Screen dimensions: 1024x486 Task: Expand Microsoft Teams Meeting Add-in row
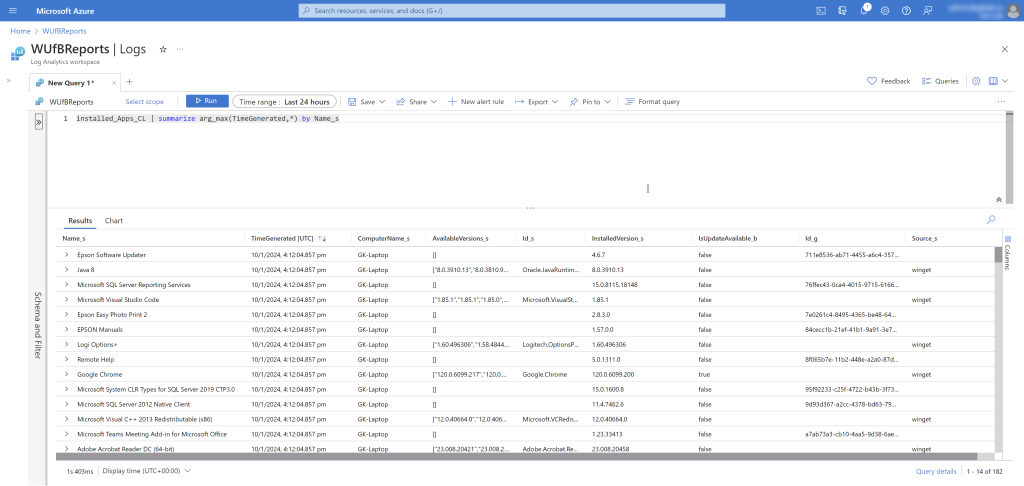67,434
